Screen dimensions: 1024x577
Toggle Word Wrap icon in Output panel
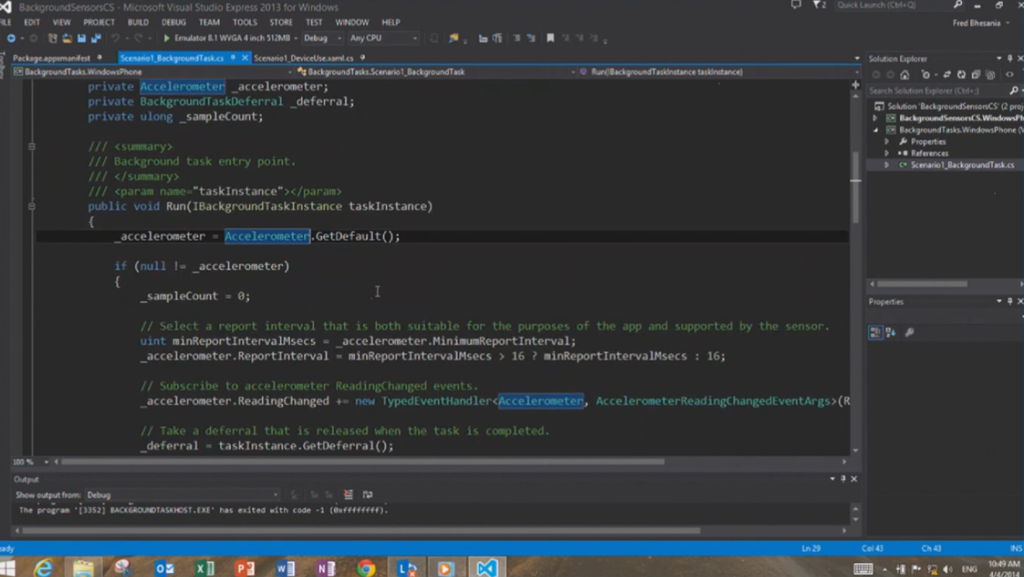[x=368, y=495]
